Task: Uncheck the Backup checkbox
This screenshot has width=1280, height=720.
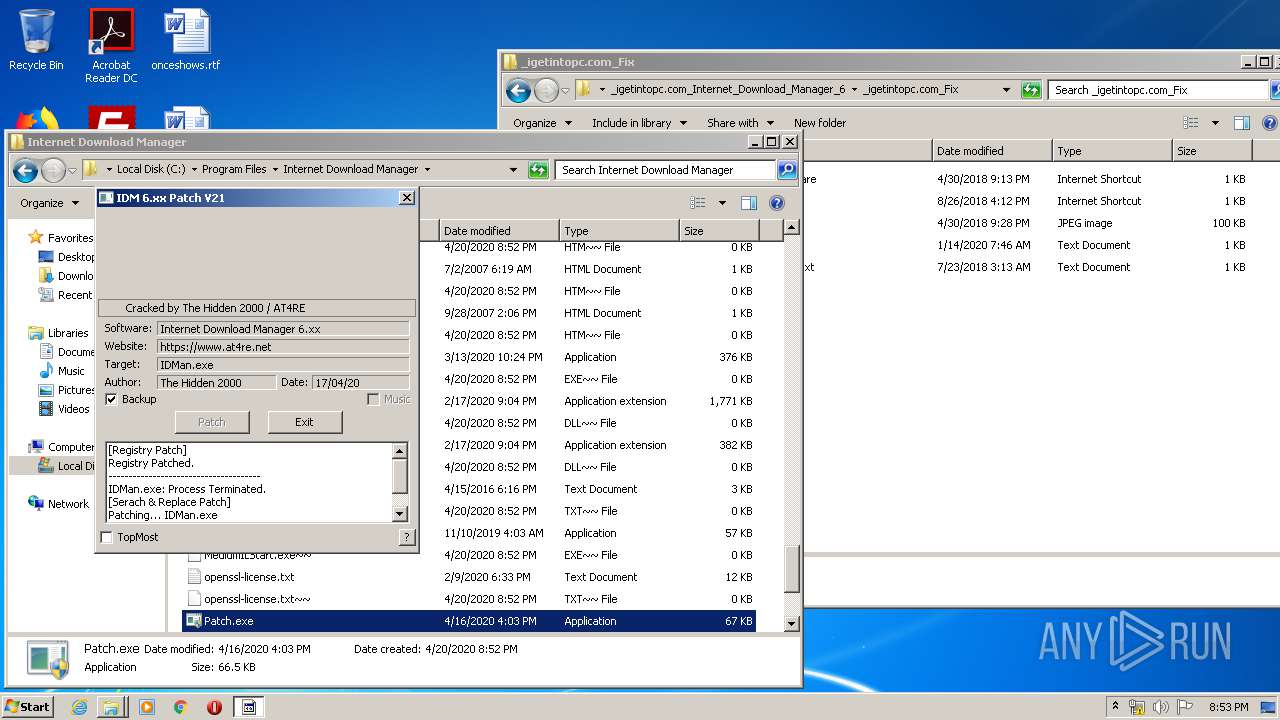Action: pos(111,399)
